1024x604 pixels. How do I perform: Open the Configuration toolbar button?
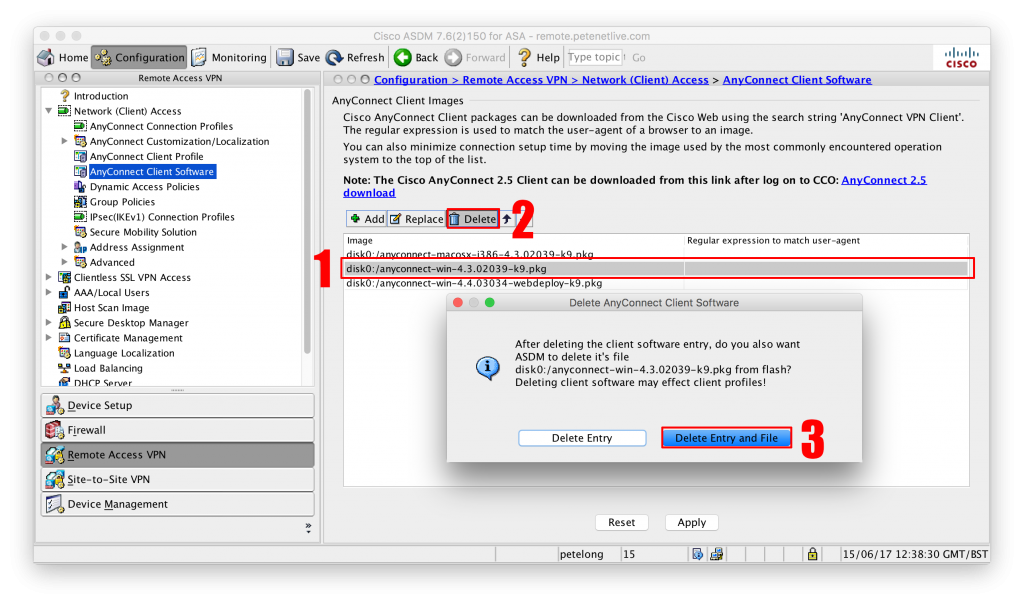click(139, 57)
